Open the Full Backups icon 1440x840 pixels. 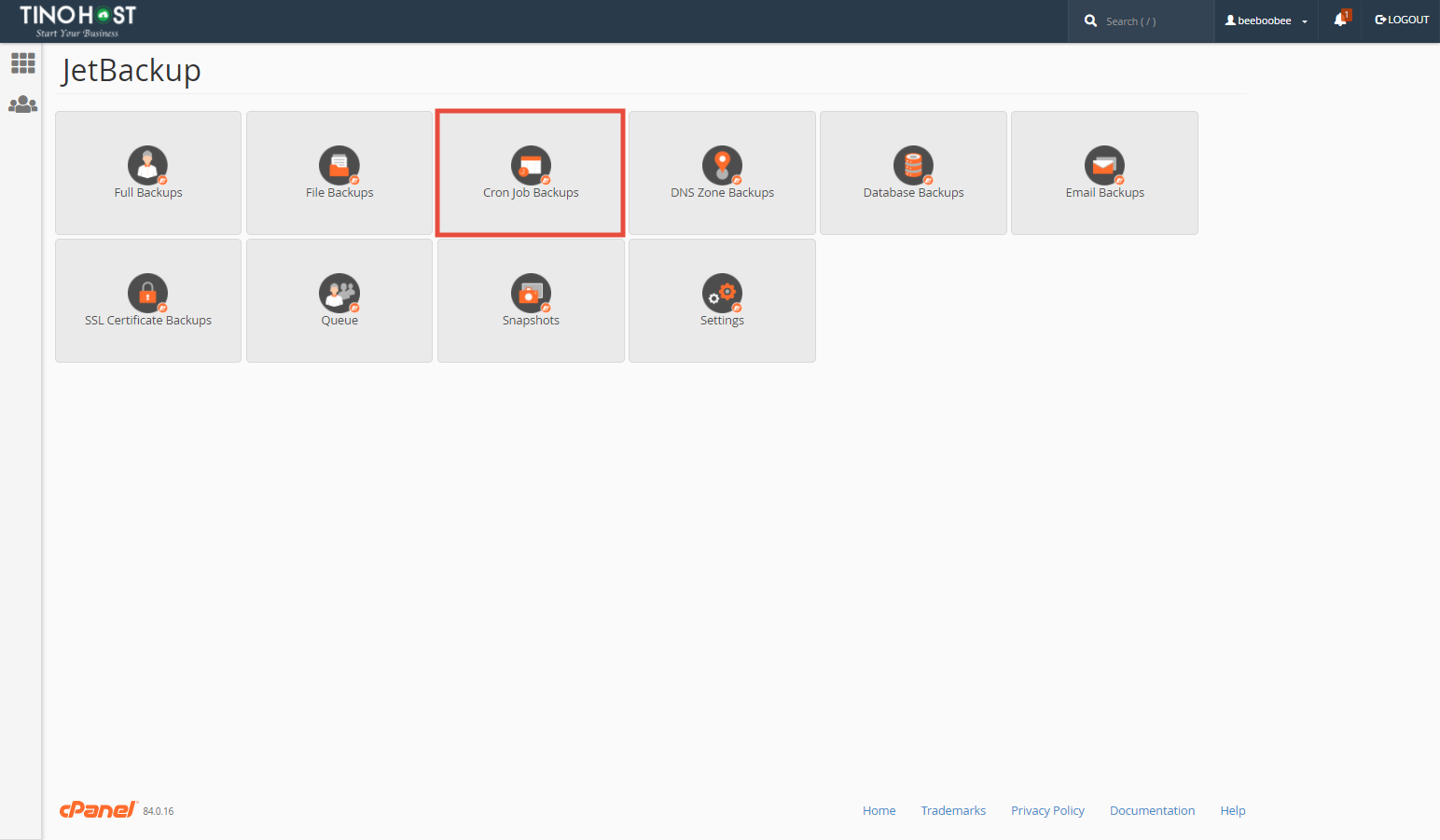(x=148, y=166)
